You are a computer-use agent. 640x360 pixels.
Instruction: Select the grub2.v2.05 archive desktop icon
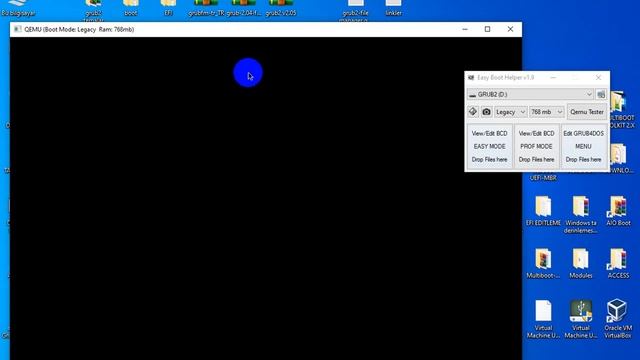click(281, 8)
